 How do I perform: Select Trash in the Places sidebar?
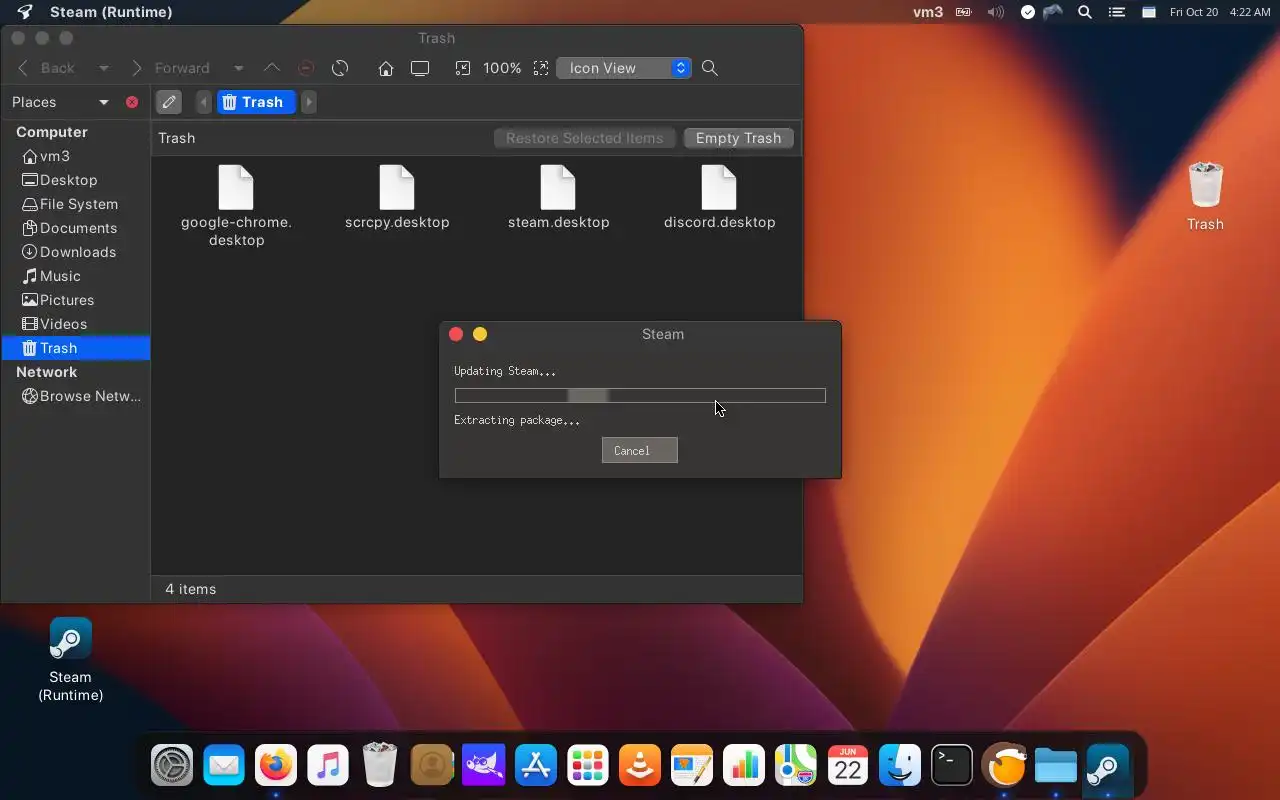click(x=75, y=348)
